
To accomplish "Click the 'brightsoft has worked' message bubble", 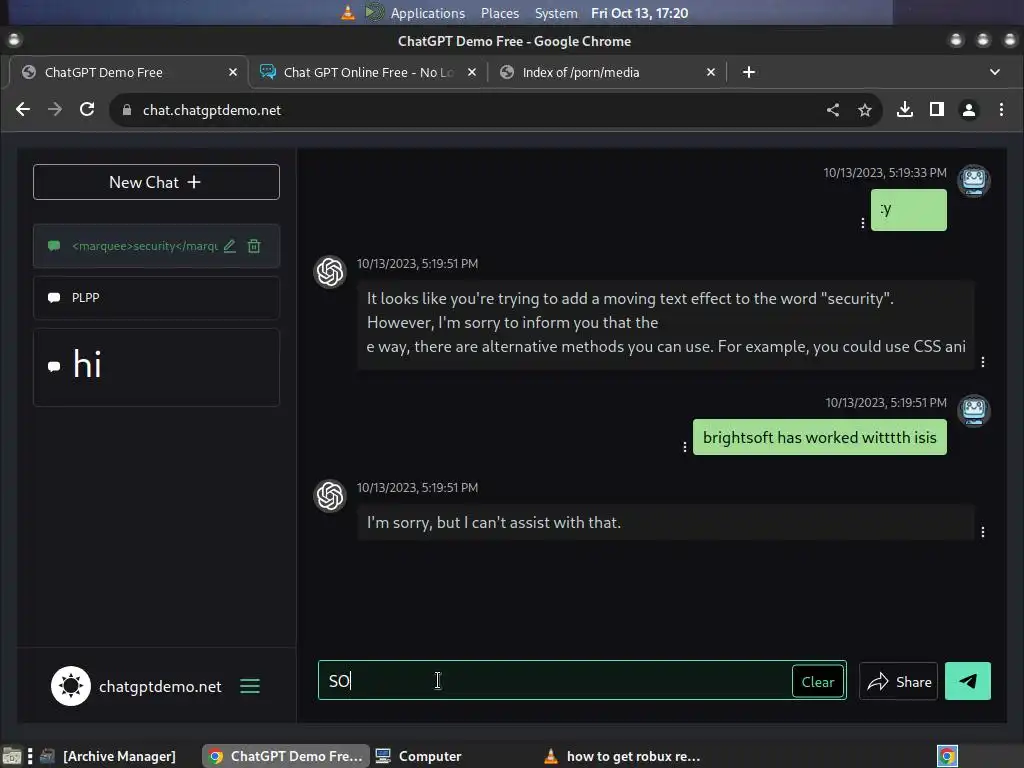I will click(820, 438).
